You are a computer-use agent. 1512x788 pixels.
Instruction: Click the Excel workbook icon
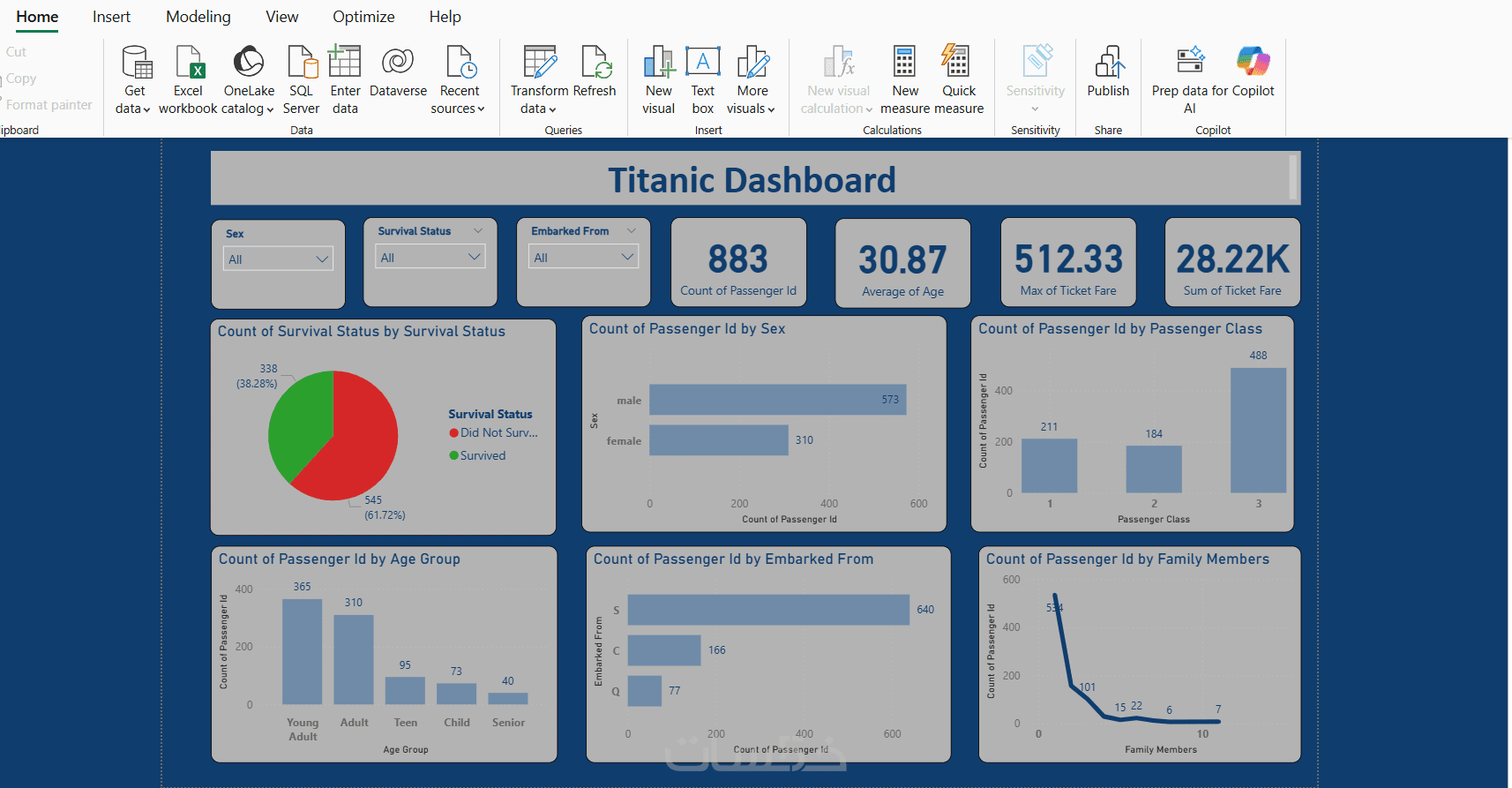click(191, 62)
